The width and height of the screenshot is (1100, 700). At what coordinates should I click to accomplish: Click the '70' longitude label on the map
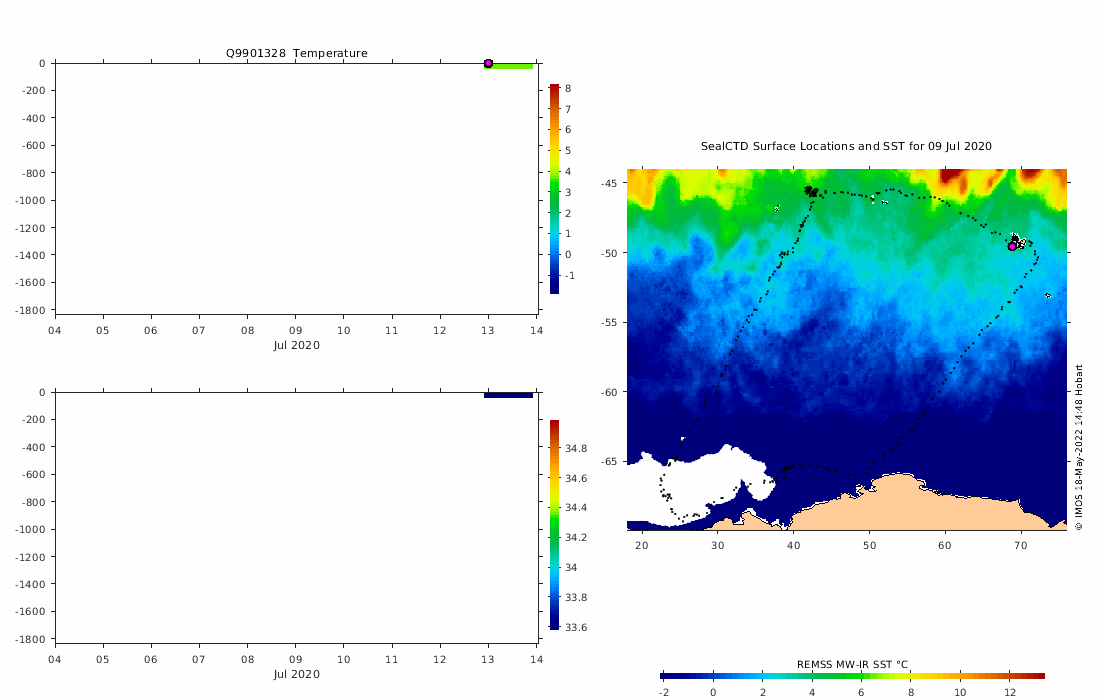1021,545
